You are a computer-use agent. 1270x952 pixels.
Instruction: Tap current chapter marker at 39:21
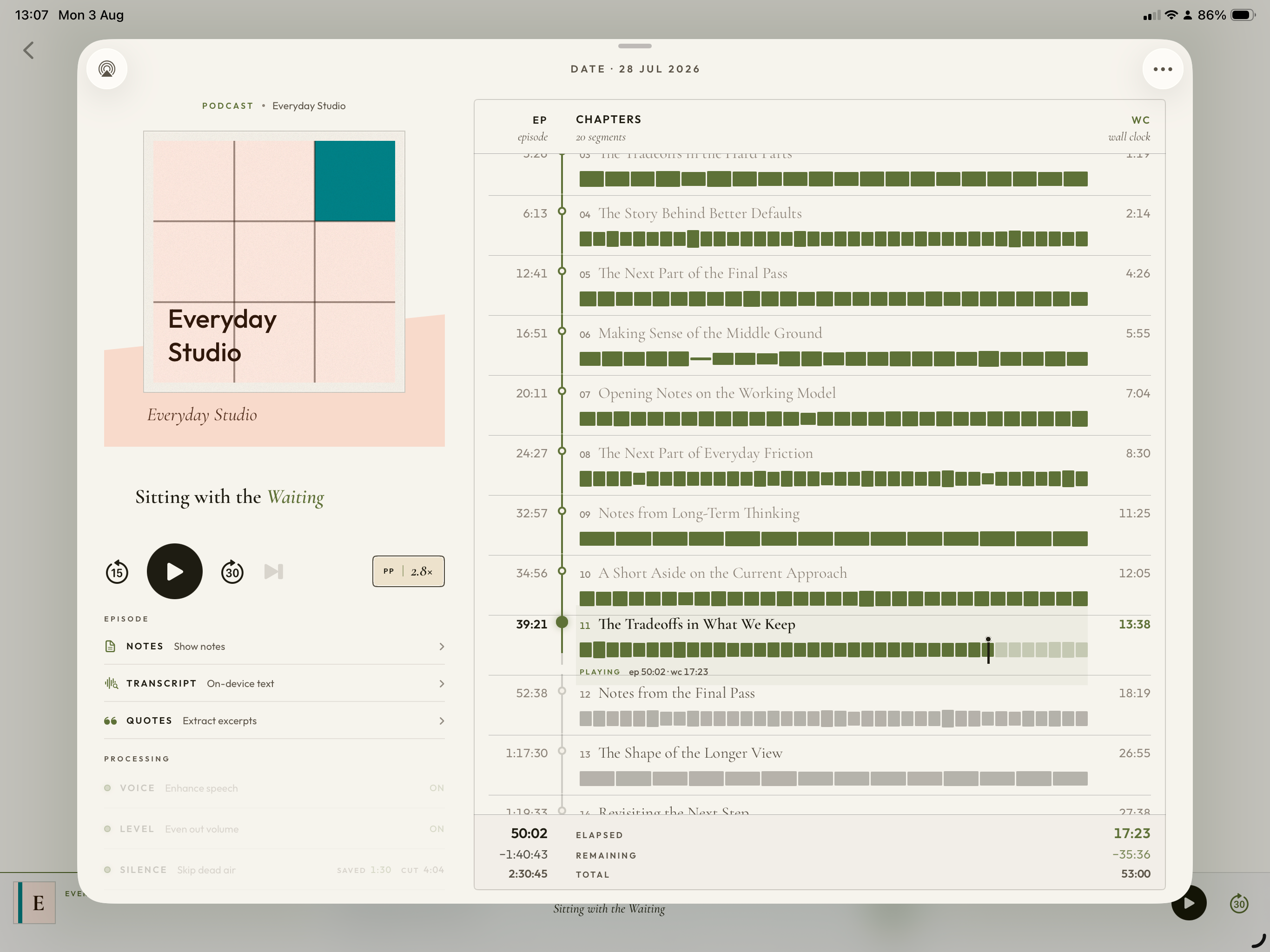562,622
